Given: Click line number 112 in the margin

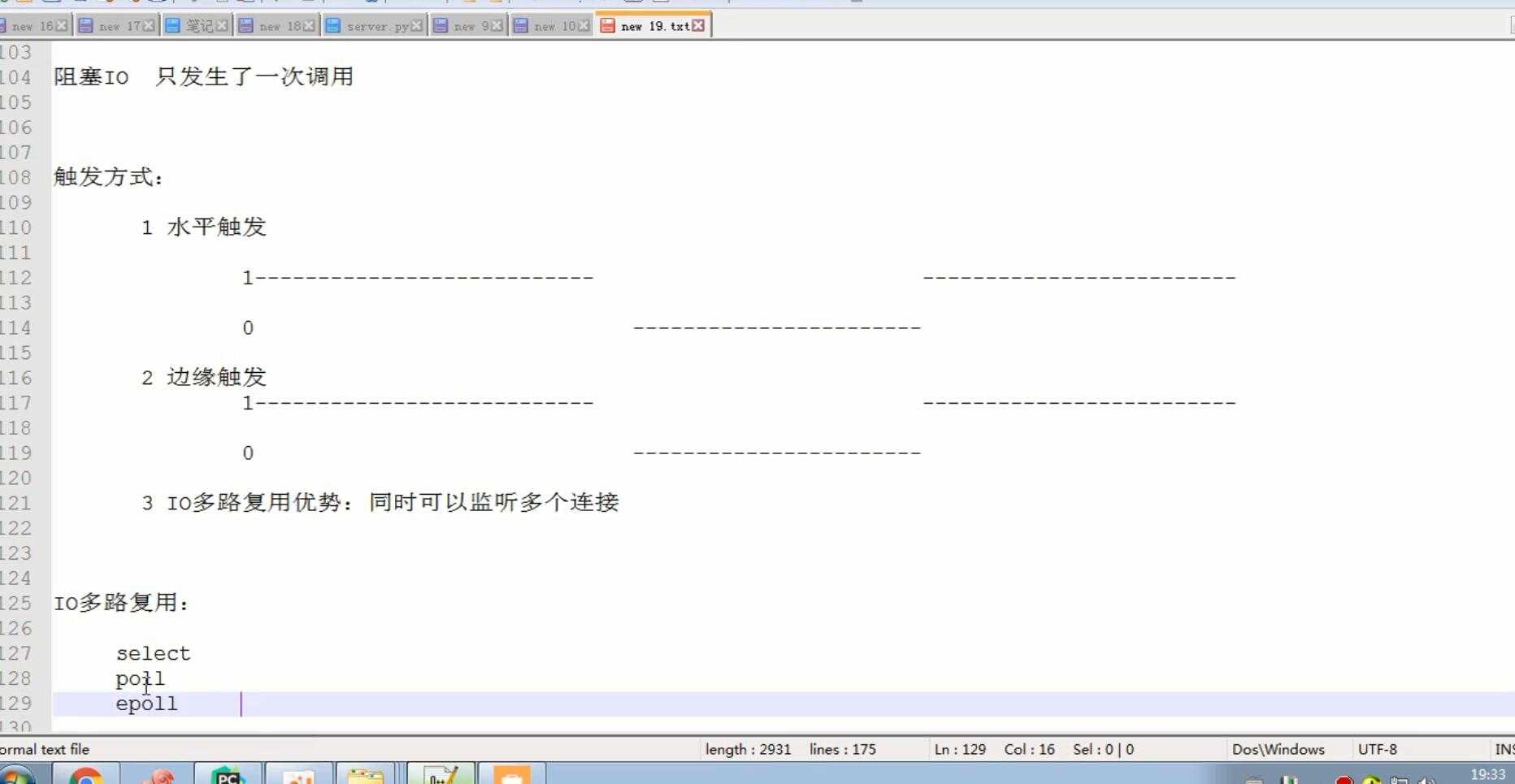Looking at the screenshot, I should [15, 278].
